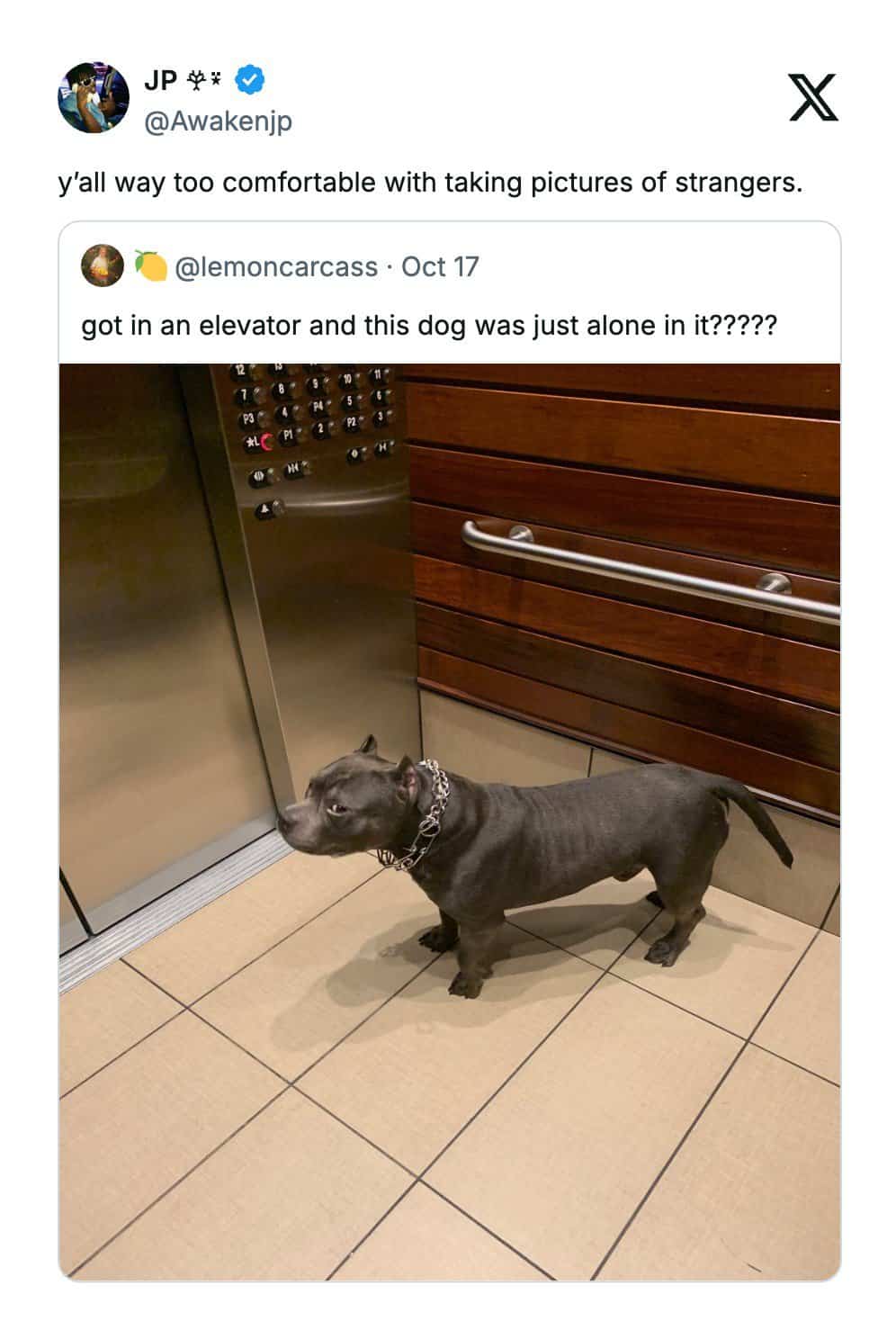The height and width of the screenshot is (1339, 896).
Task: Click the door-close button on elevator panel
Action: 294,469
